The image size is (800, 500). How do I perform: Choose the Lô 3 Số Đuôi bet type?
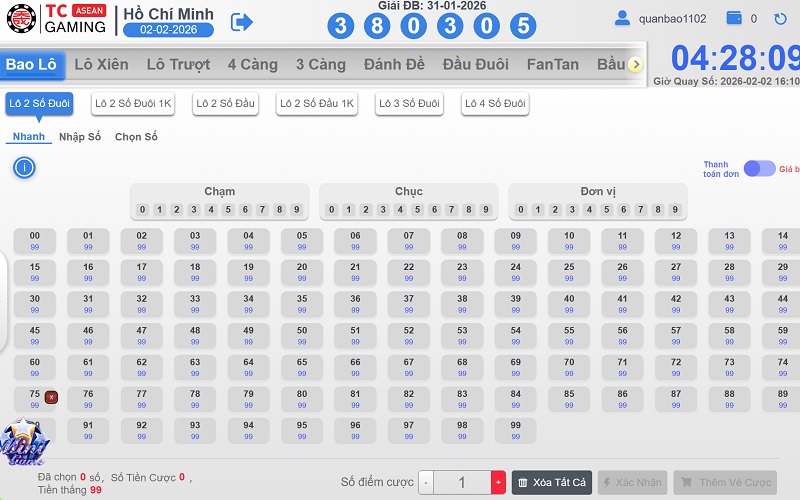tap(410, 103)
